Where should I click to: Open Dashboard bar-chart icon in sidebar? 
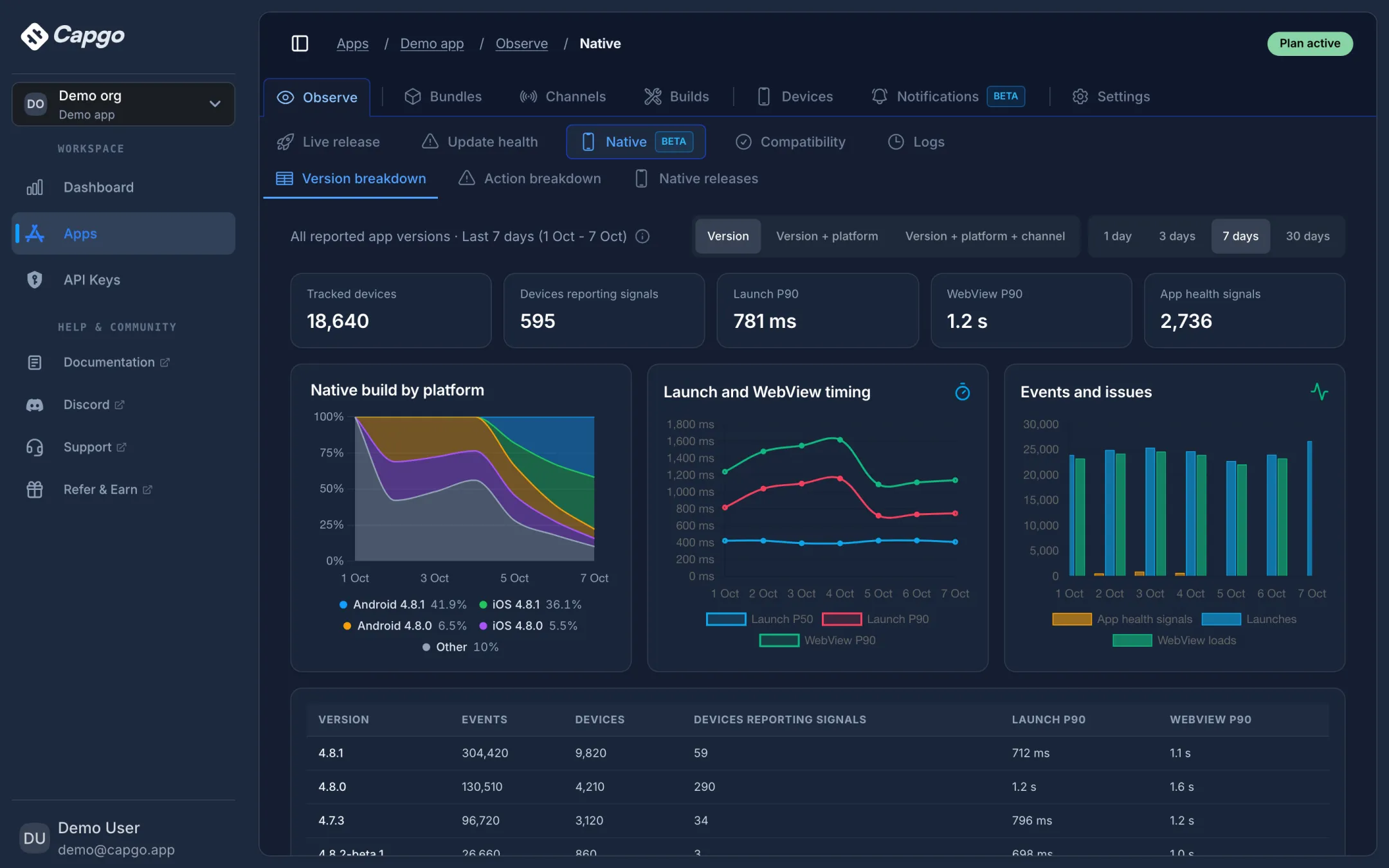35,187
